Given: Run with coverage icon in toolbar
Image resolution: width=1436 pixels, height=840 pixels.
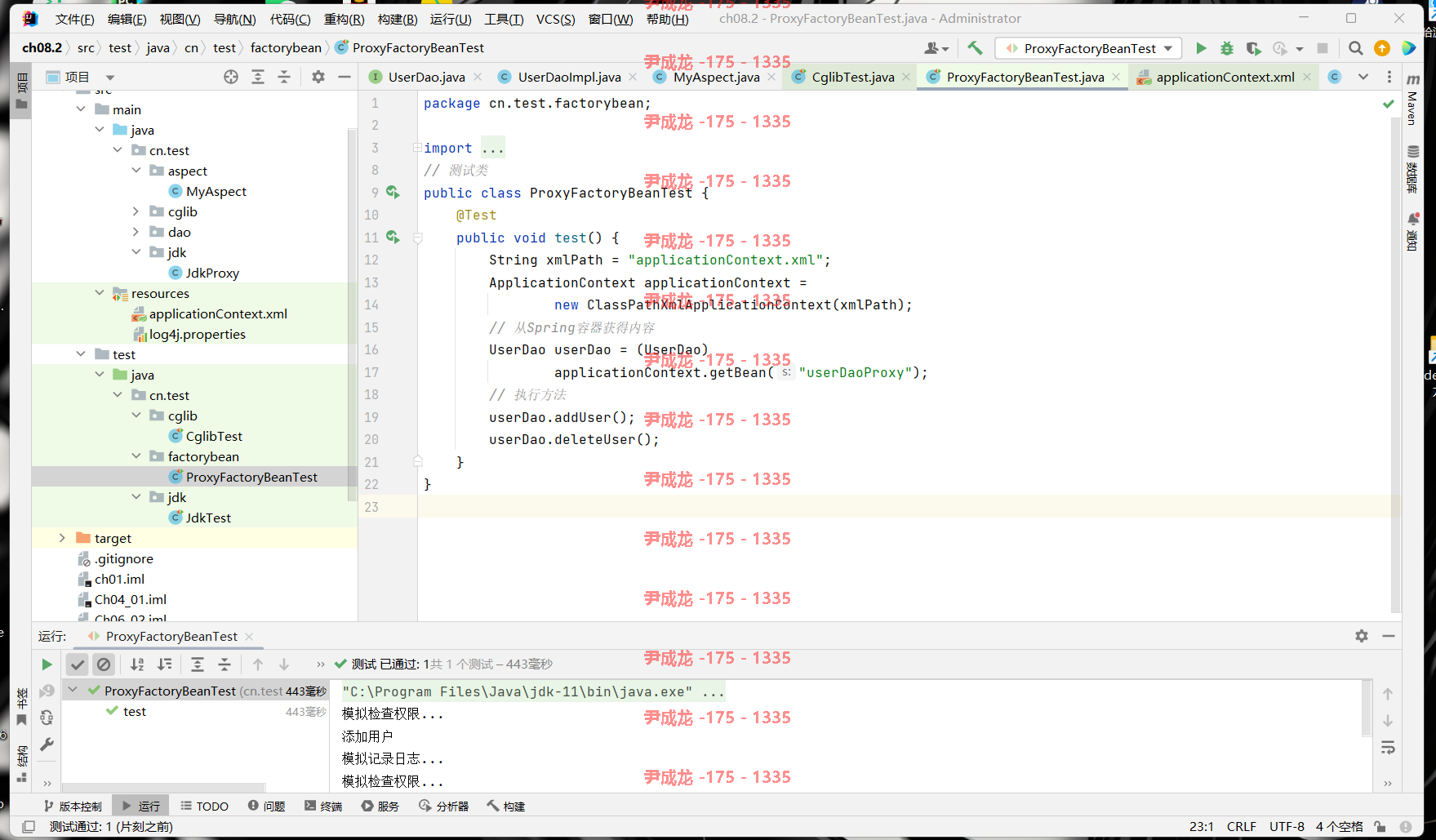Looking at the screenshot, I should click(x=1253, y=48).
